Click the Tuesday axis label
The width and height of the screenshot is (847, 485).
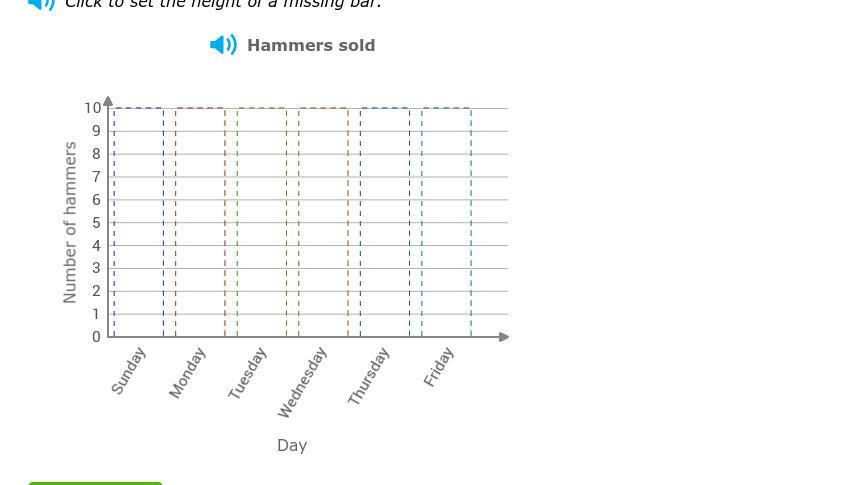coord(248,373)
